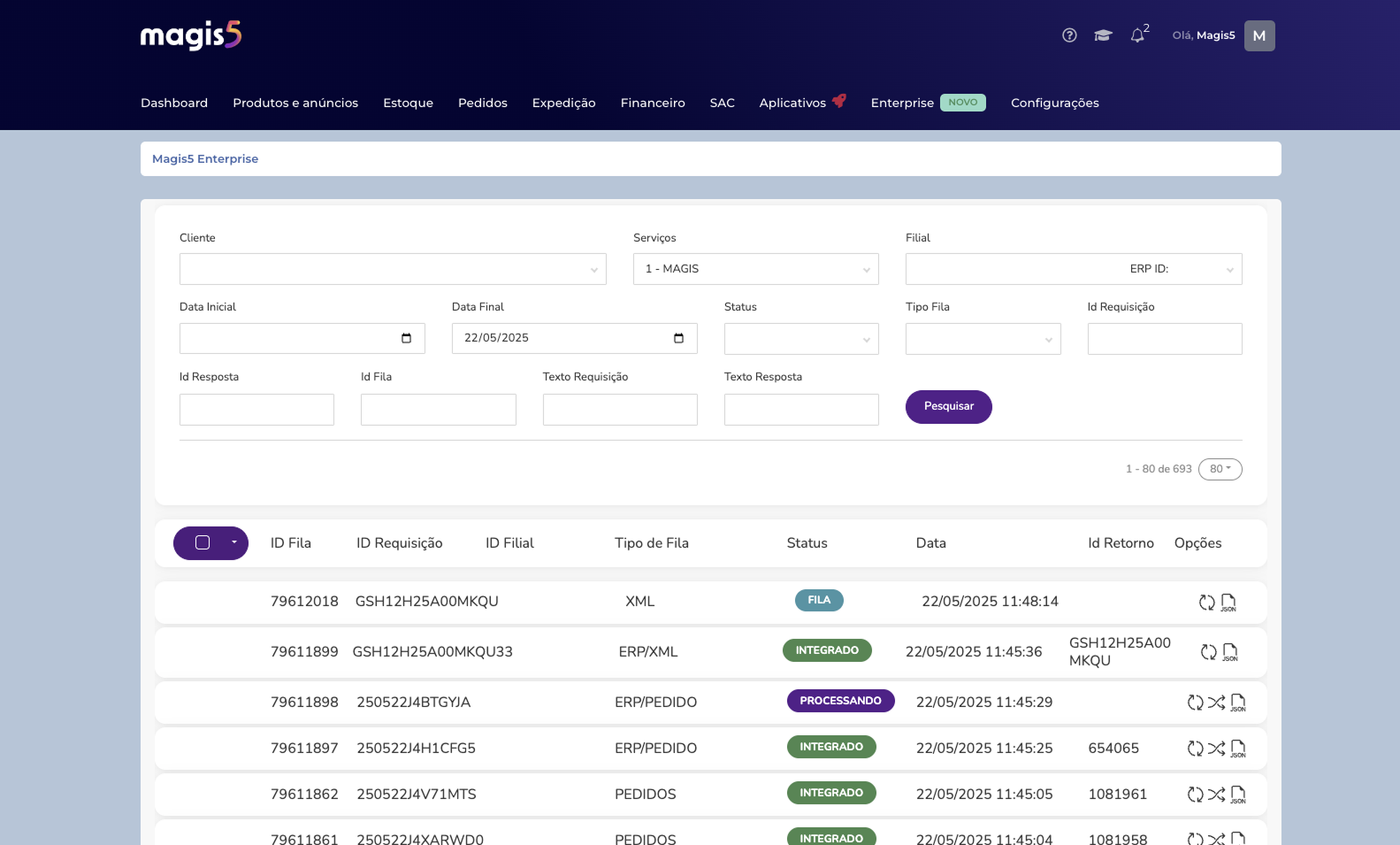Open the Expedição menu

pyautogui.click(x=564, y=103)
